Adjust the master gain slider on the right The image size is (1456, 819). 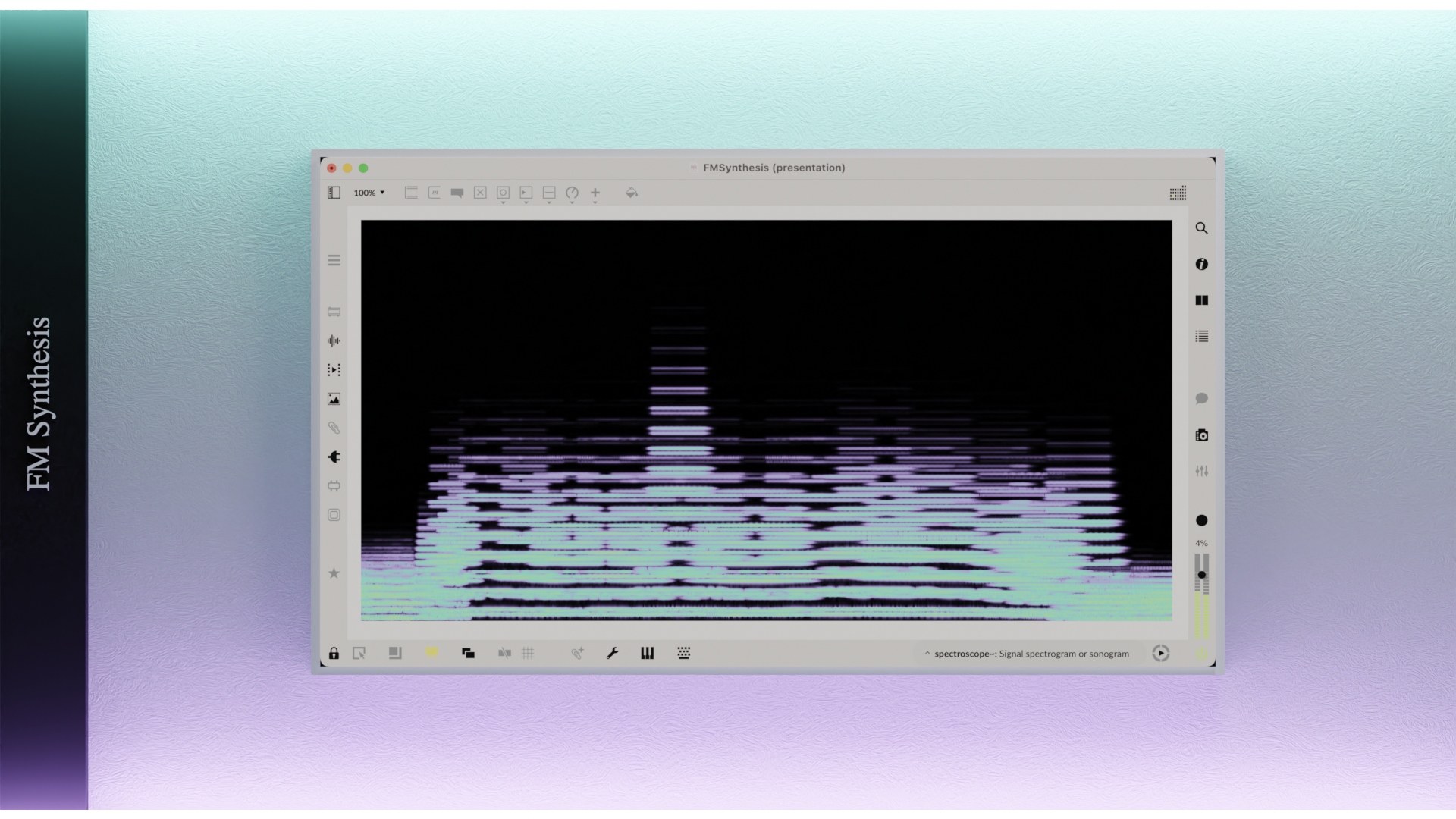click(1202, 576)
